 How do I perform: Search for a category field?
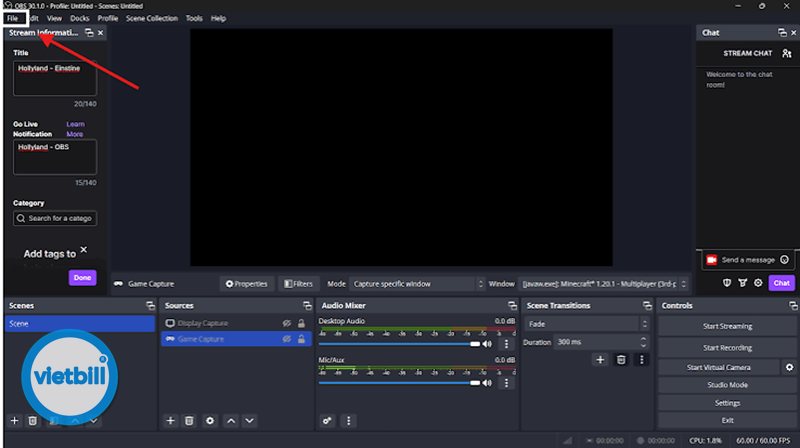pyautogui.click(x=55, y=218)
